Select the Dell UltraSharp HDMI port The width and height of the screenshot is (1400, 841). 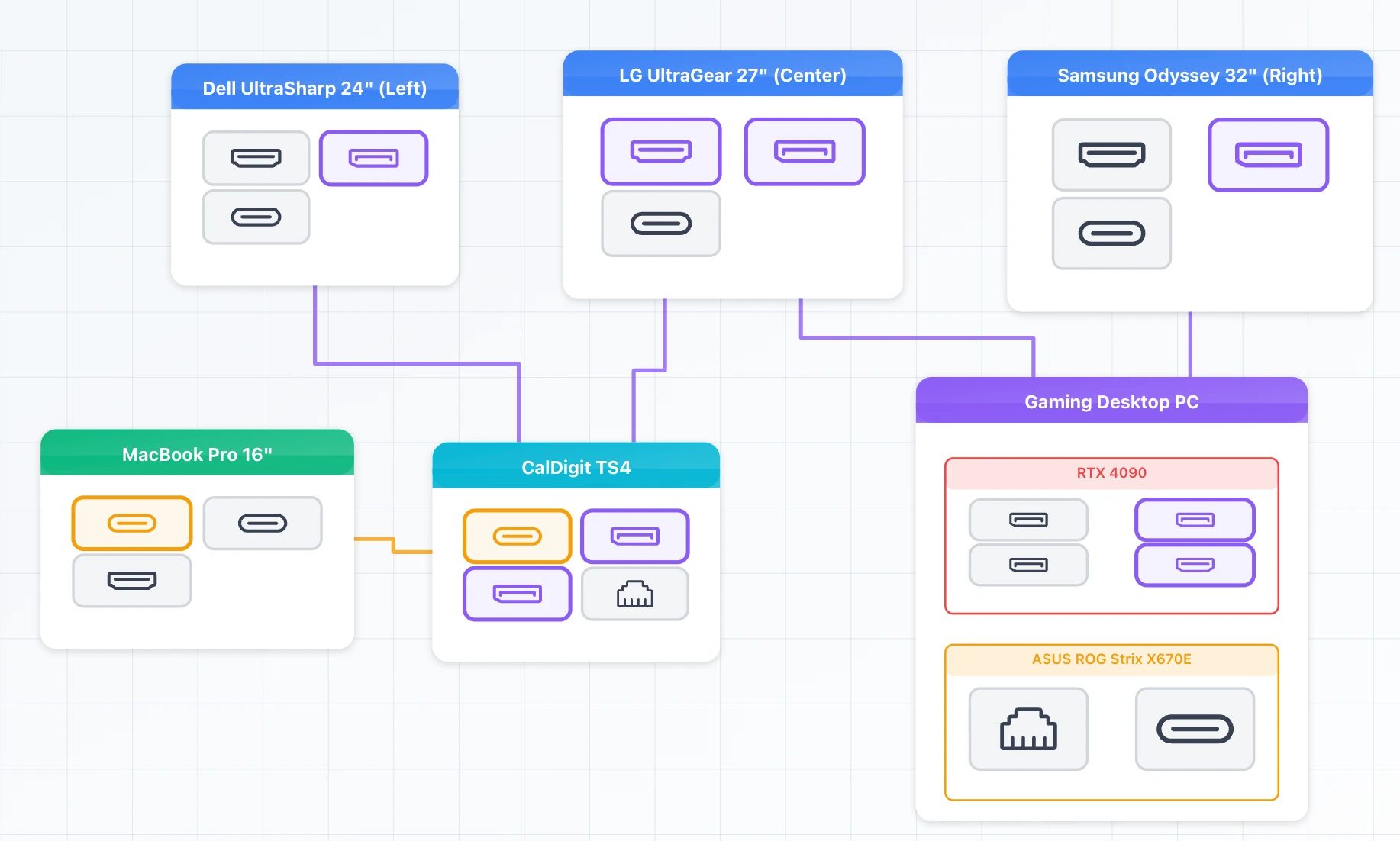tap(256, 158)
